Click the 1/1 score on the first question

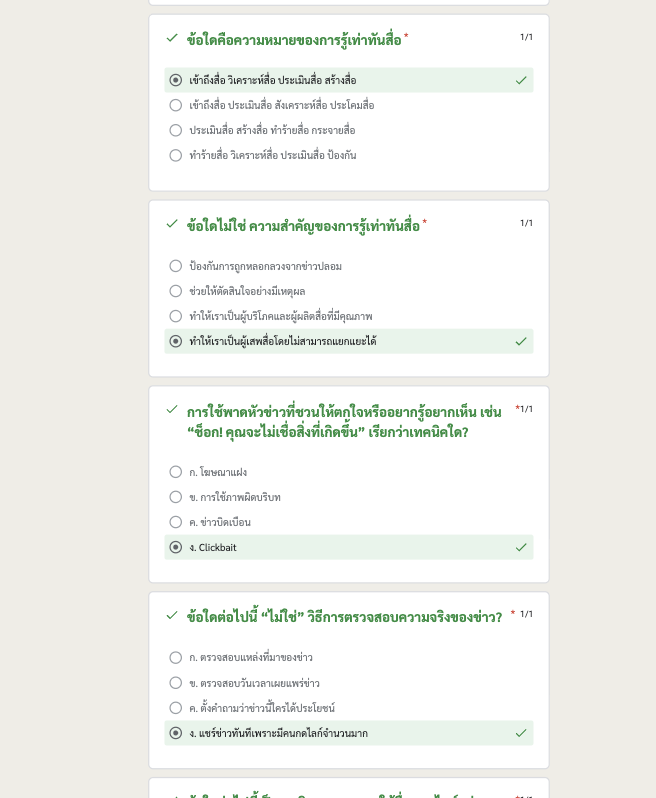click(526, 37)
